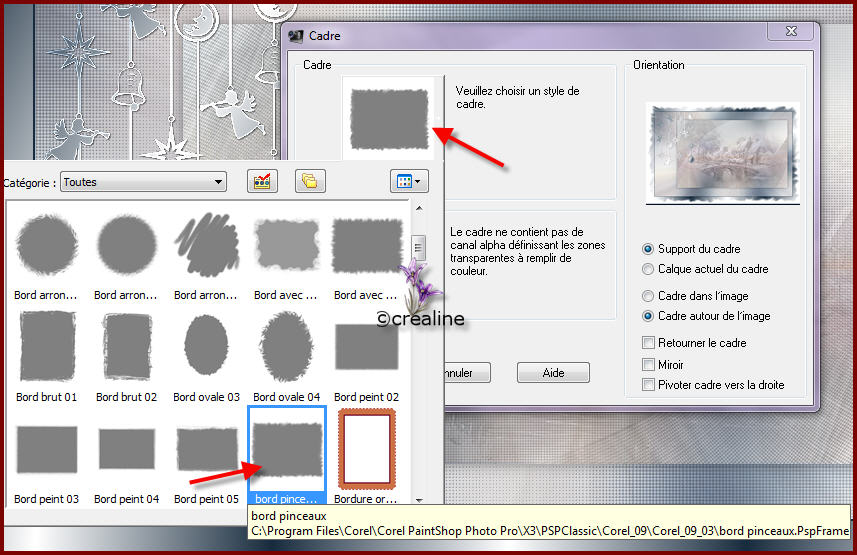Check Pivoter cadre vers la droite
This screenshot has width=857, height=555.
point(649,385)
